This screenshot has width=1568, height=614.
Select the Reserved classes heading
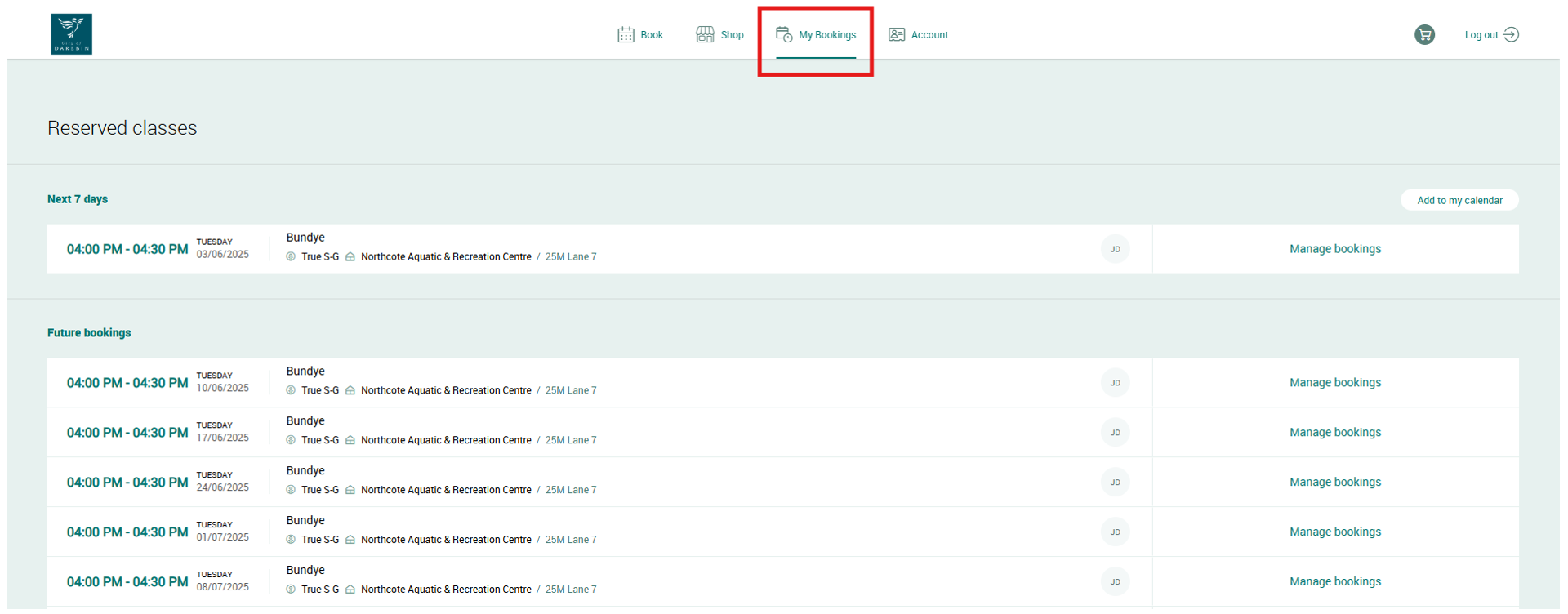[122, 128]
